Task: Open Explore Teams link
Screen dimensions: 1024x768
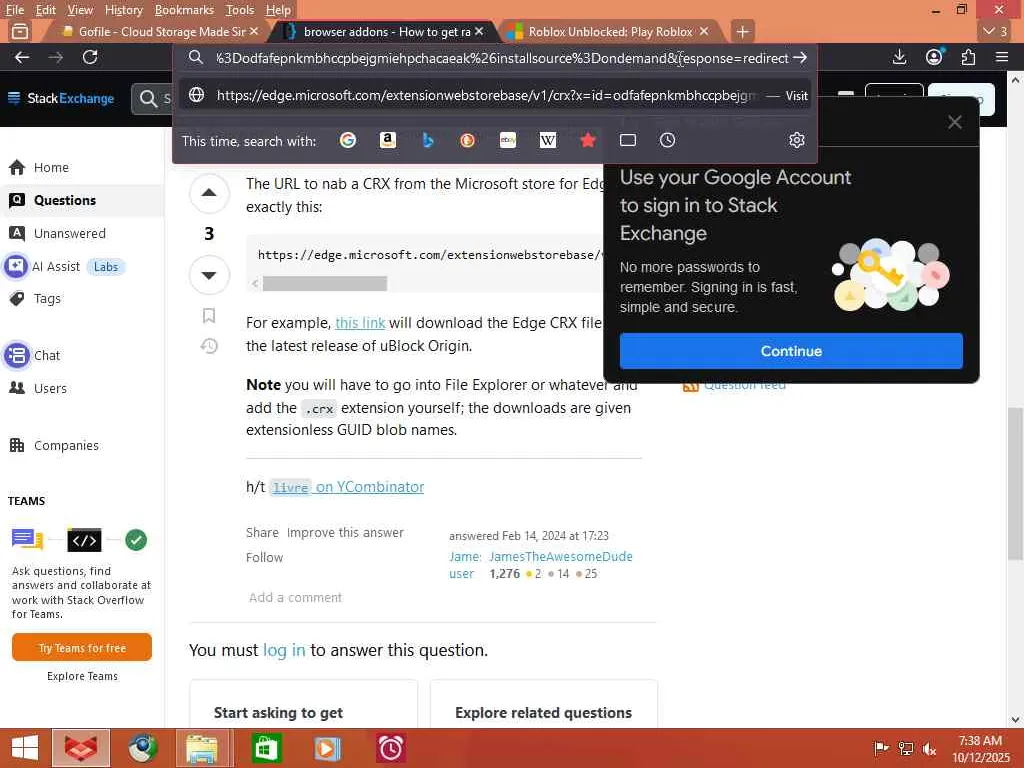Action: coord(82,677)
